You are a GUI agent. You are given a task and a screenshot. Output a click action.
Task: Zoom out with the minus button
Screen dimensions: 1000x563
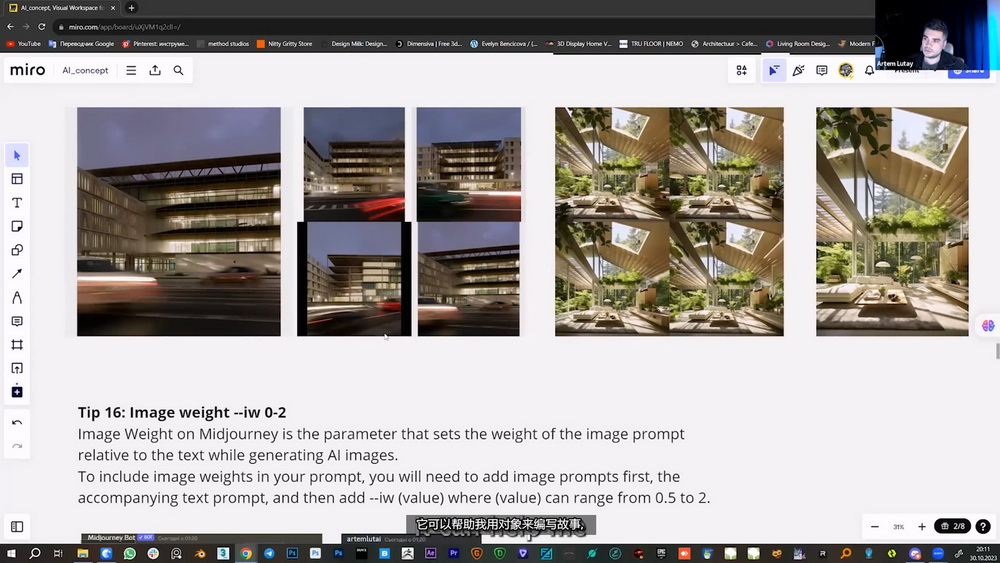click(x=875, y=527)
